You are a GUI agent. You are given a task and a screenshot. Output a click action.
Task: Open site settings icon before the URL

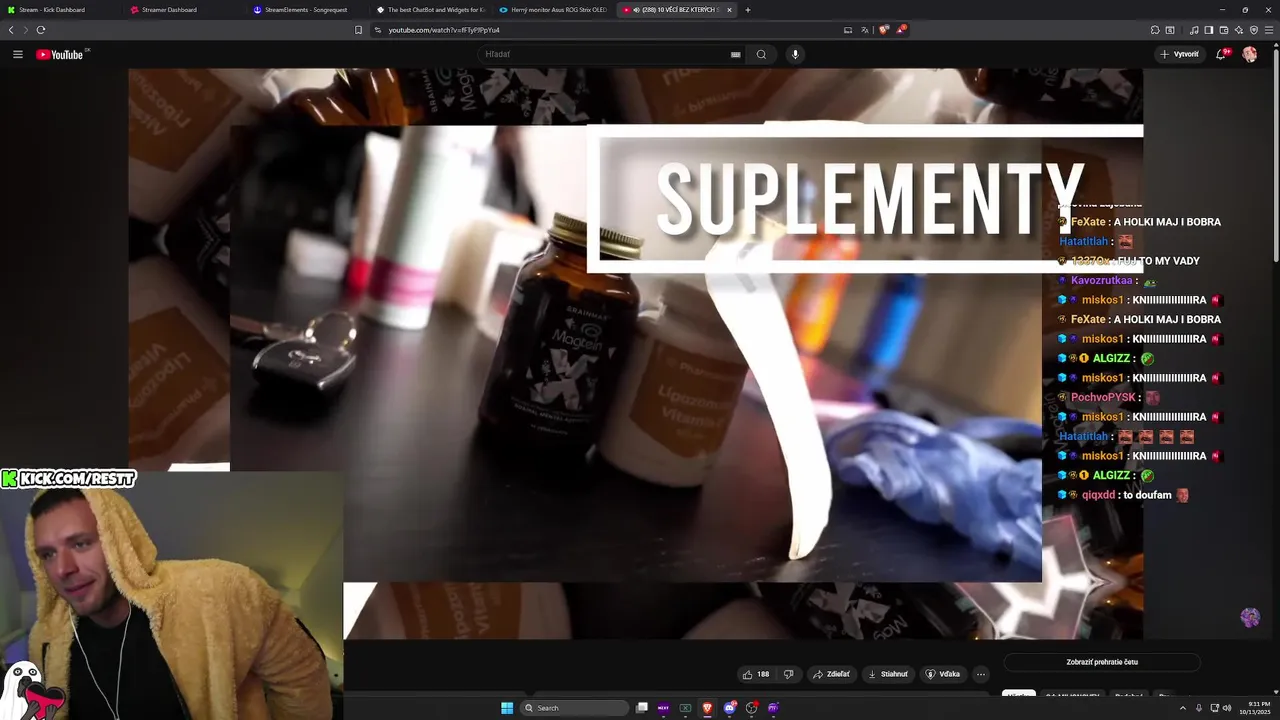pyautogui.click(x=378, y=30)
